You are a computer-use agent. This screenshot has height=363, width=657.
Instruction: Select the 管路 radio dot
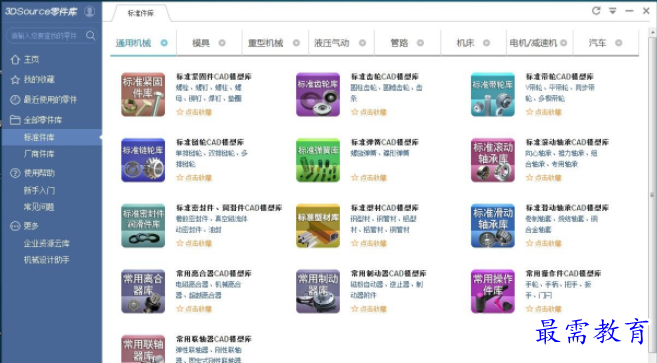click(420, 43)
